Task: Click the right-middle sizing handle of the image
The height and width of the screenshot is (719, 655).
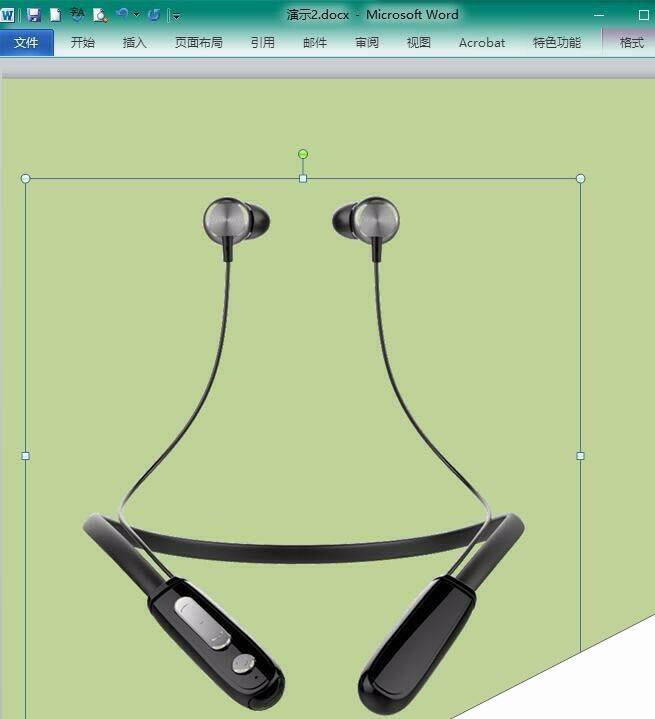Action: [580, 456]
